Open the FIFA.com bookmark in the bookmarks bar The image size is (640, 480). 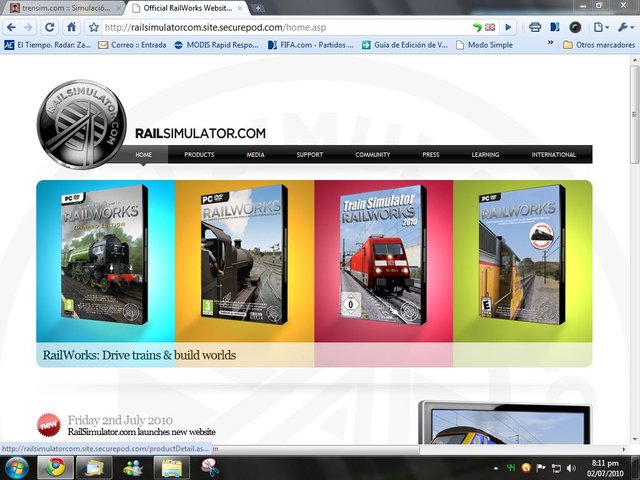[x=305, y=44]
